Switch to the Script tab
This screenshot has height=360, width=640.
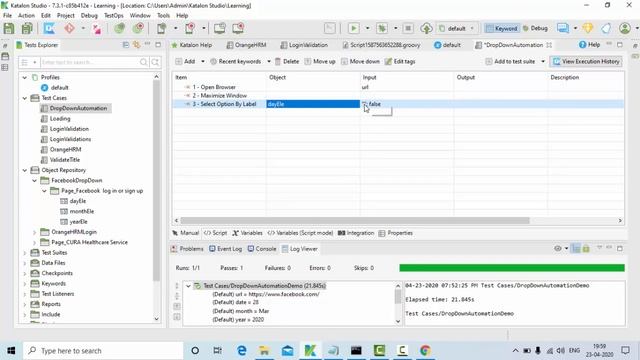click(x=215, y=233)
